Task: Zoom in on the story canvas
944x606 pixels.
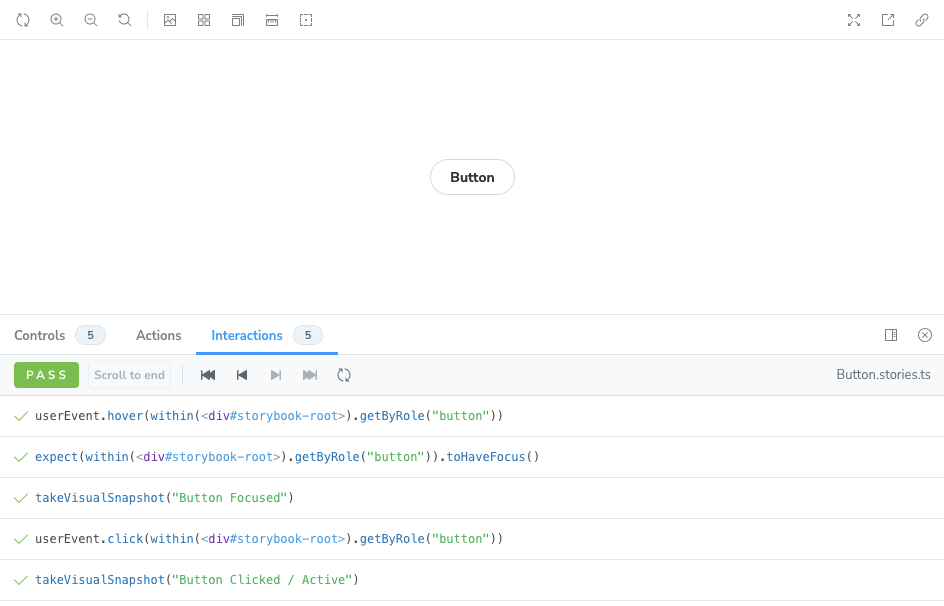Action: pos(57,20)
